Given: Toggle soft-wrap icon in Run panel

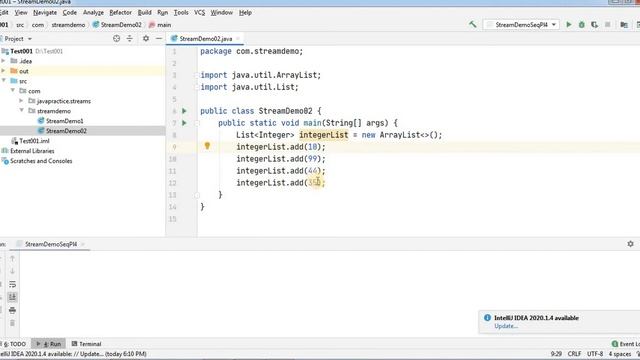Looking at the screenshot, I should 12,284.
